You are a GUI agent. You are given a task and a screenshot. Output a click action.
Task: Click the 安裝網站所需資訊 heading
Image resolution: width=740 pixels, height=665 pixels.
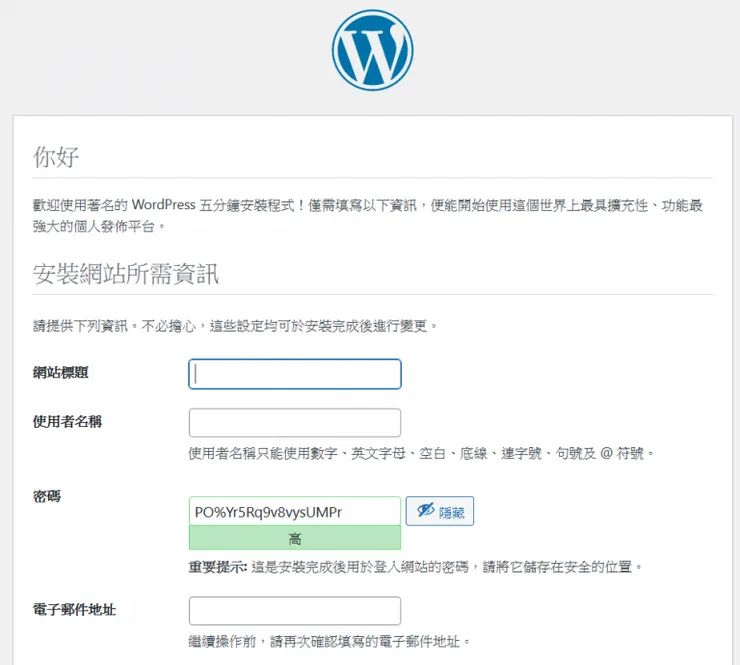(126, 274)
